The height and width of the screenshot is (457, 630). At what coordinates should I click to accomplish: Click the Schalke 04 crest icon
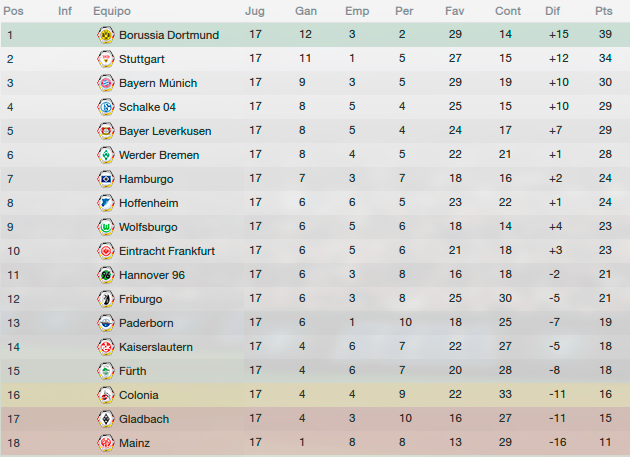(x=106, y=107)
